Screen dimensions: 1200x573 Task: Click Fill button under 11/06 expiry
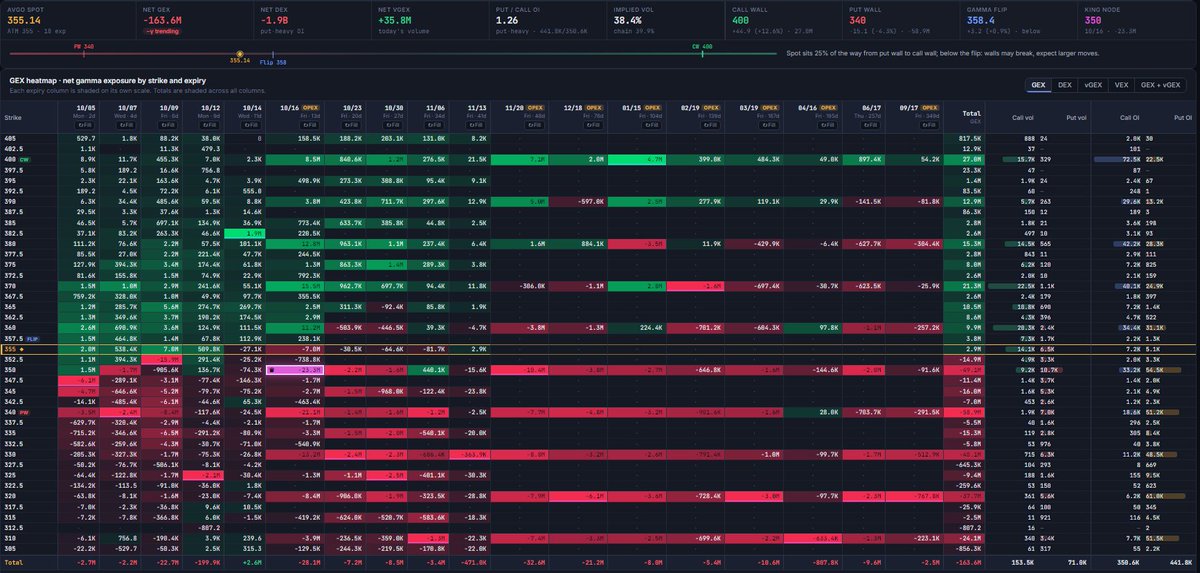point(435,124)
